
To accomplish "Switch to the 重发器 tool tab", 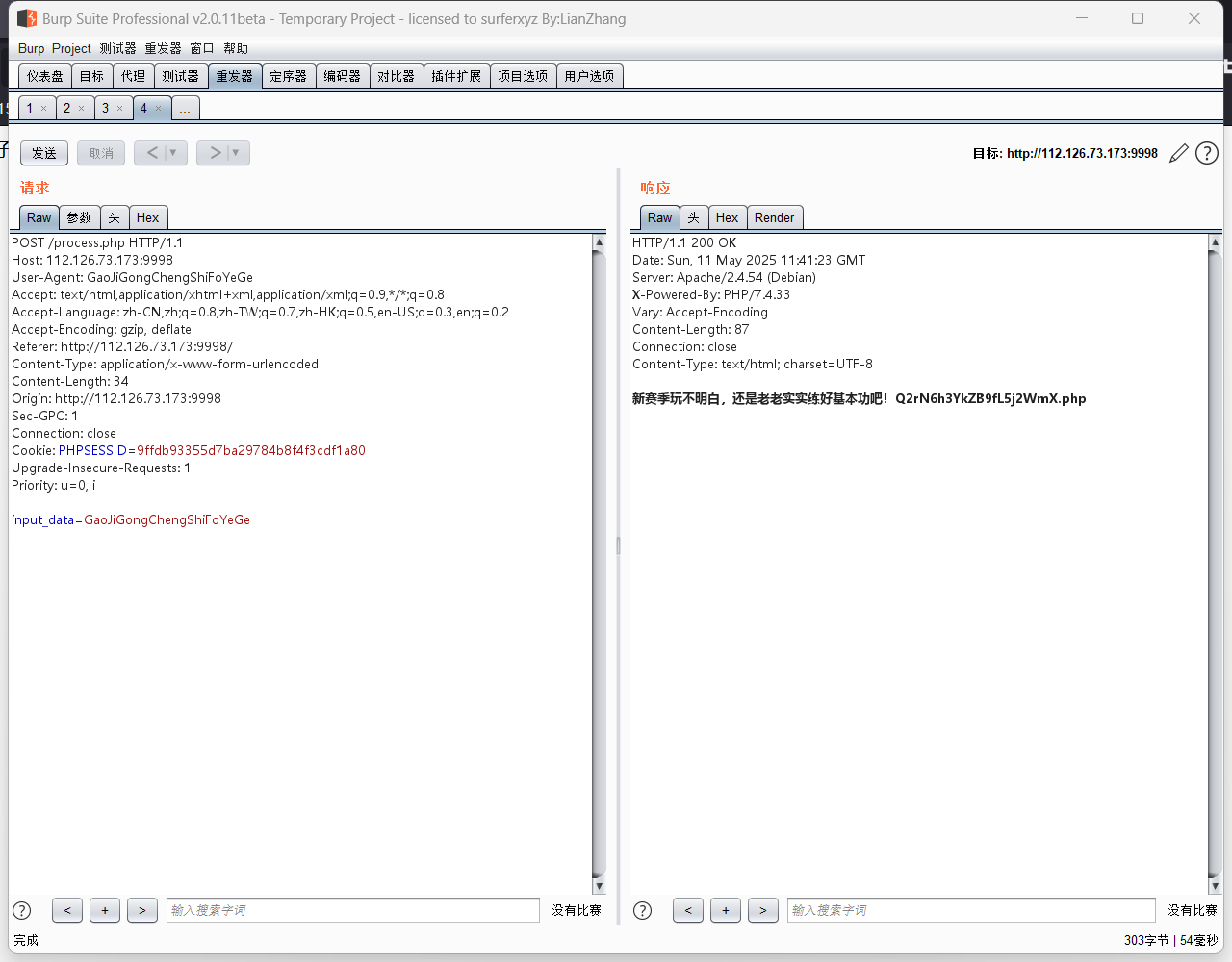I will coord(235,76).
